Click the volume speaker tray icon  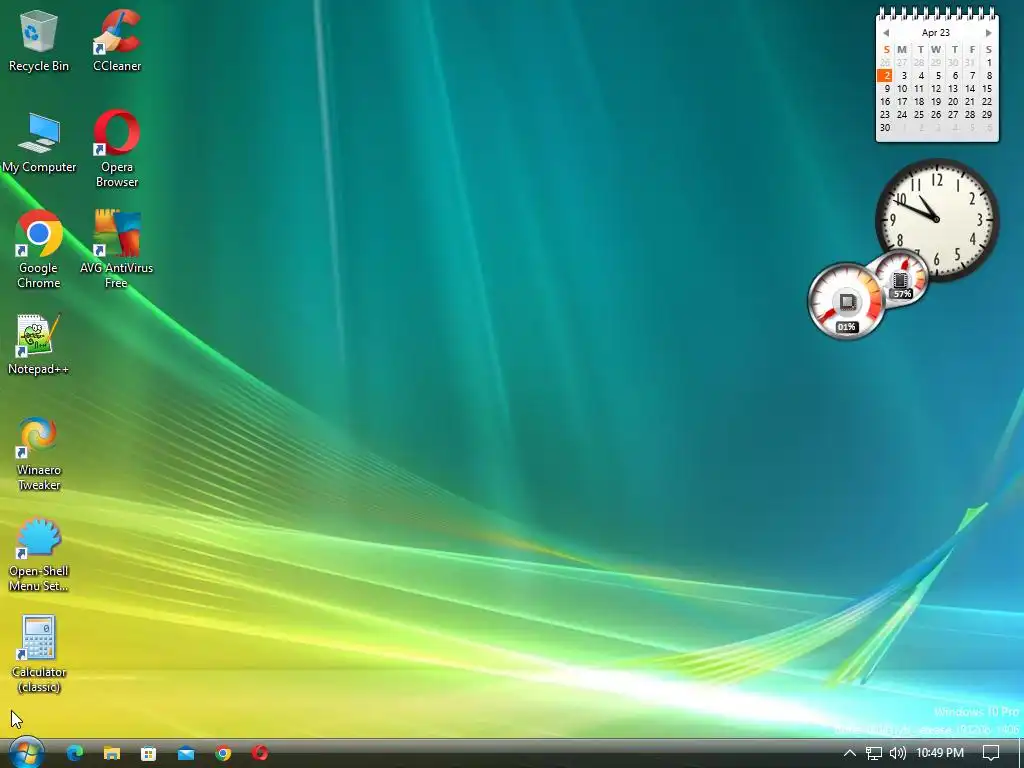(898, 753)
